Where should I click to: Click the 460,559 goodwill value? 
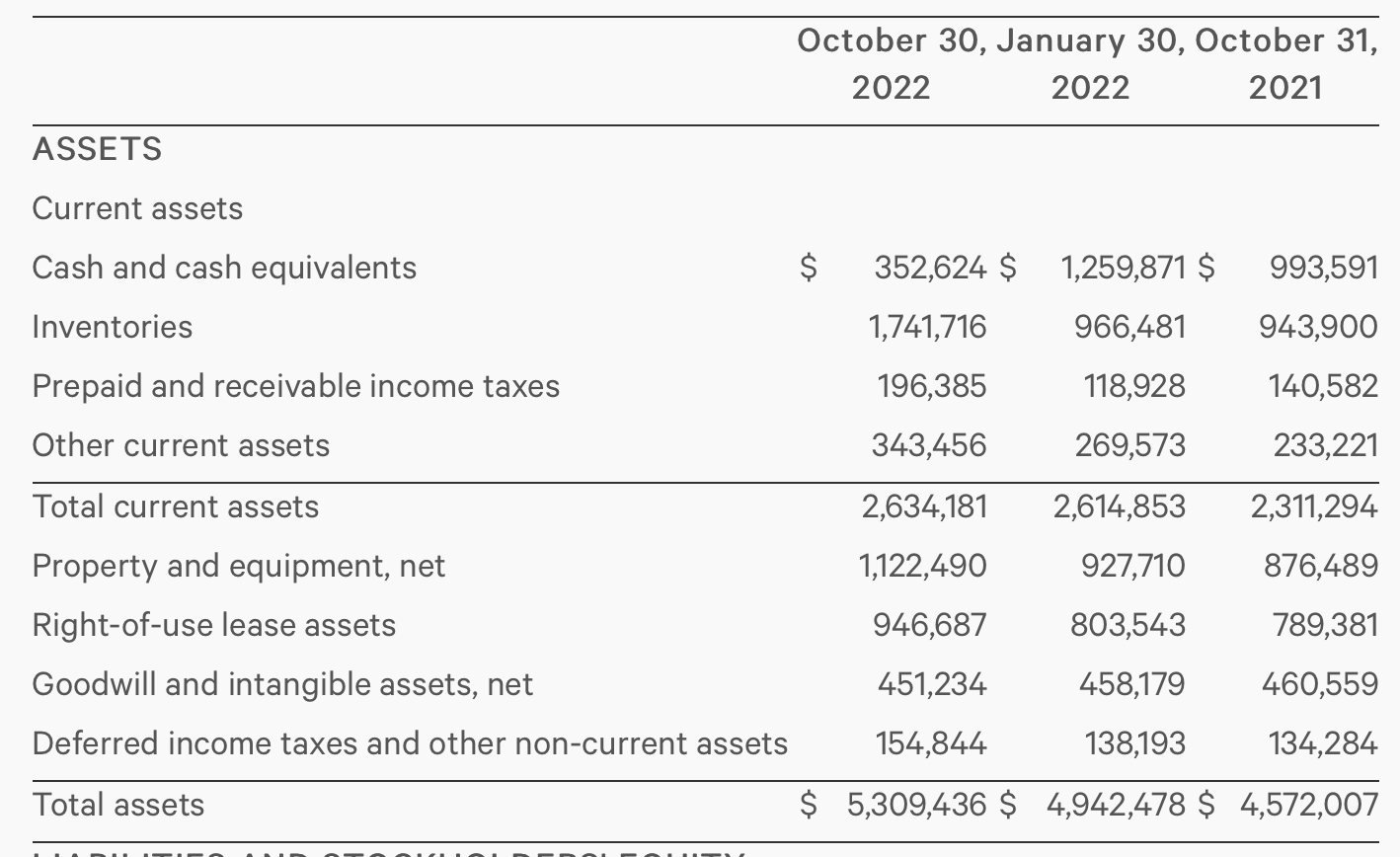pos(1319,684)
